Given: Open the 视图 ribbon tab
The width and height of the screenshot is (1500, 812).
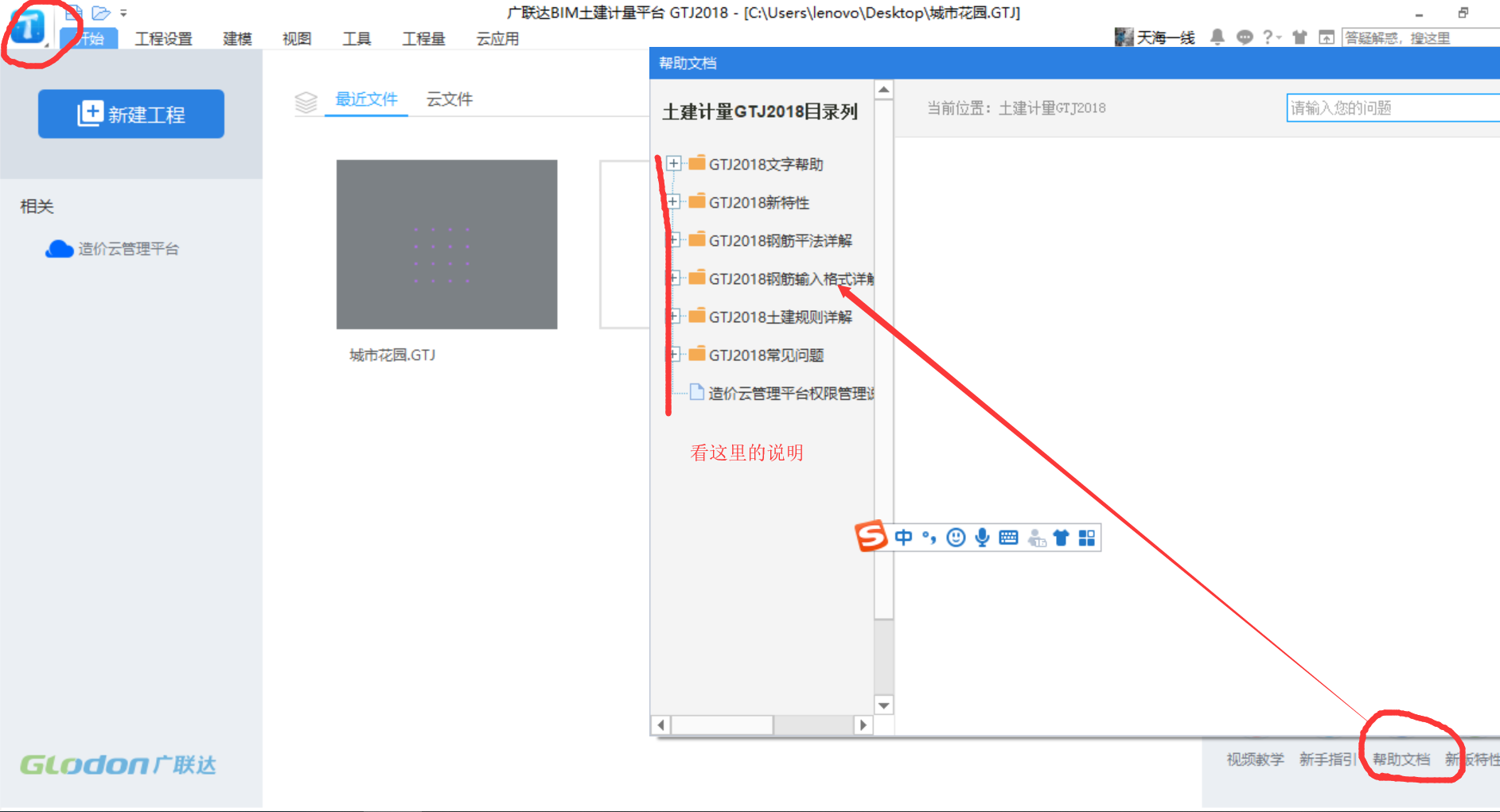Looking at the screenshot, I should point(297,38).
